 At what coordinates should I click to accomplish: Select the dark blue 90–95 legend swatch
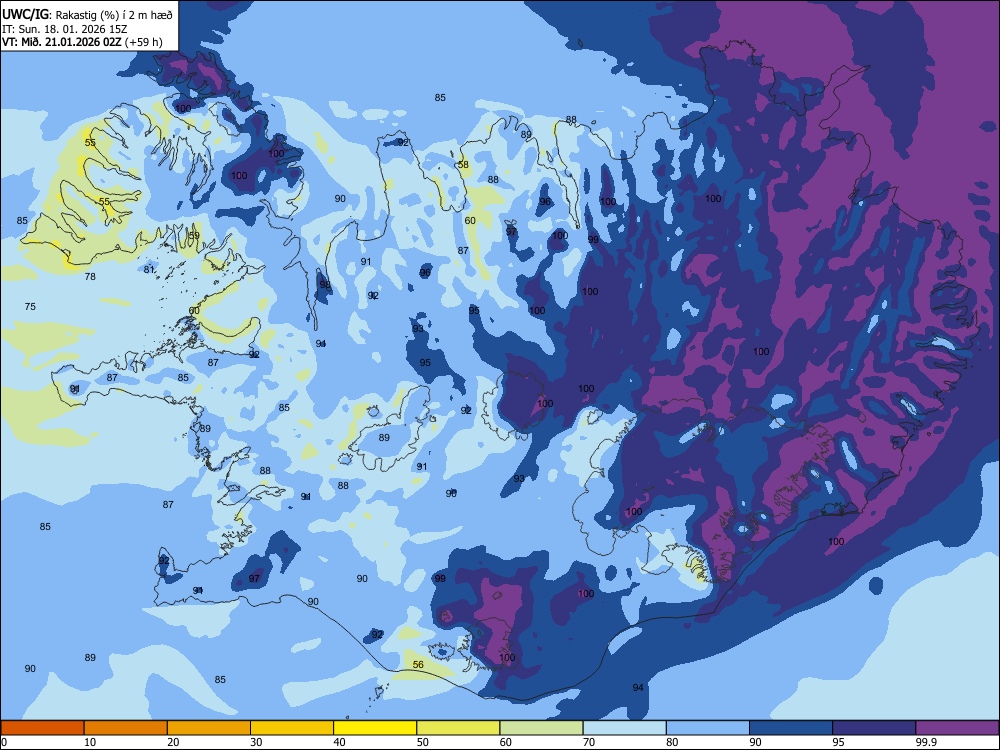[791, 728]
